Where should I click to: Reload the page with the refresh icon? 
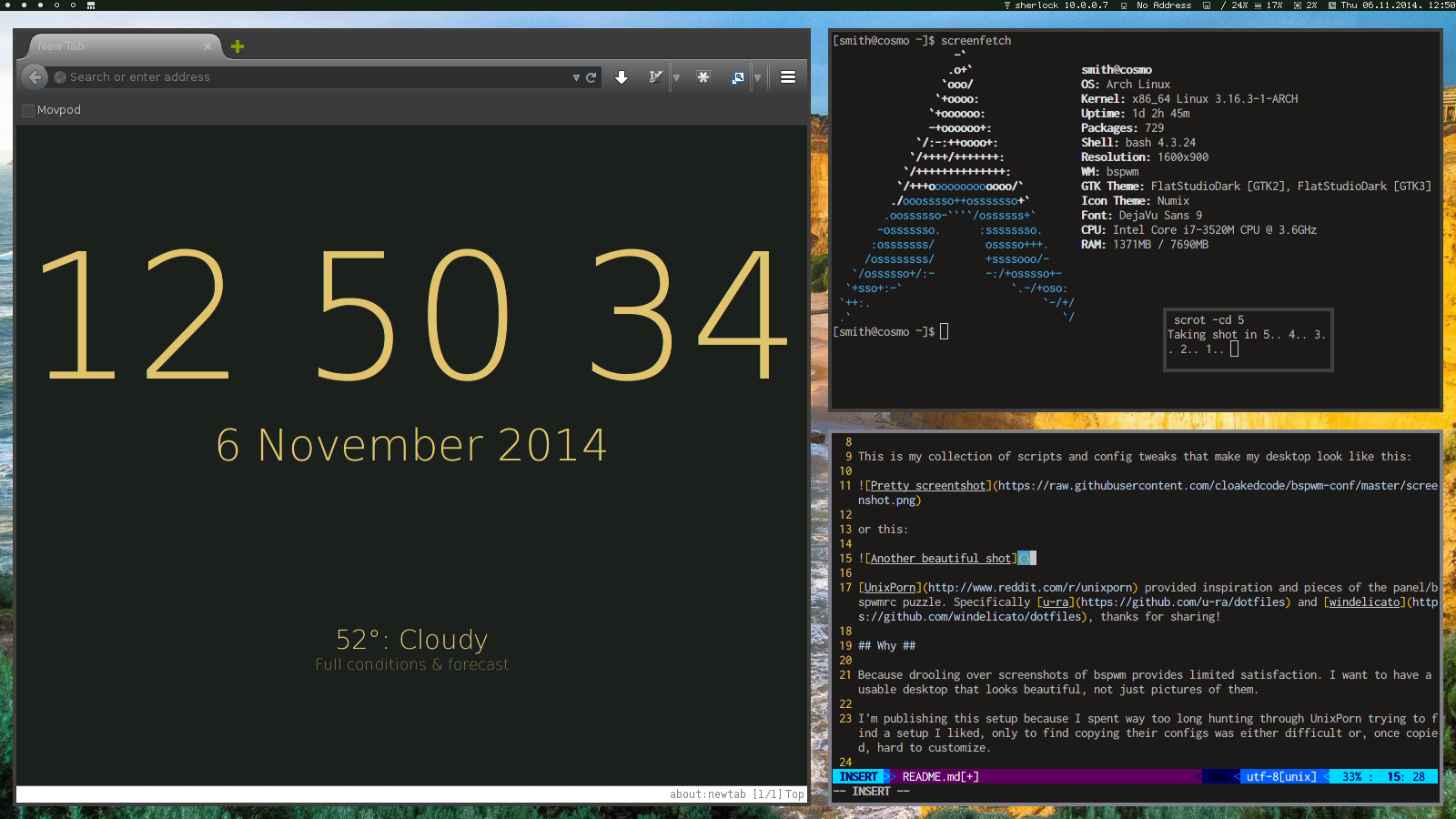coord(591,77)
